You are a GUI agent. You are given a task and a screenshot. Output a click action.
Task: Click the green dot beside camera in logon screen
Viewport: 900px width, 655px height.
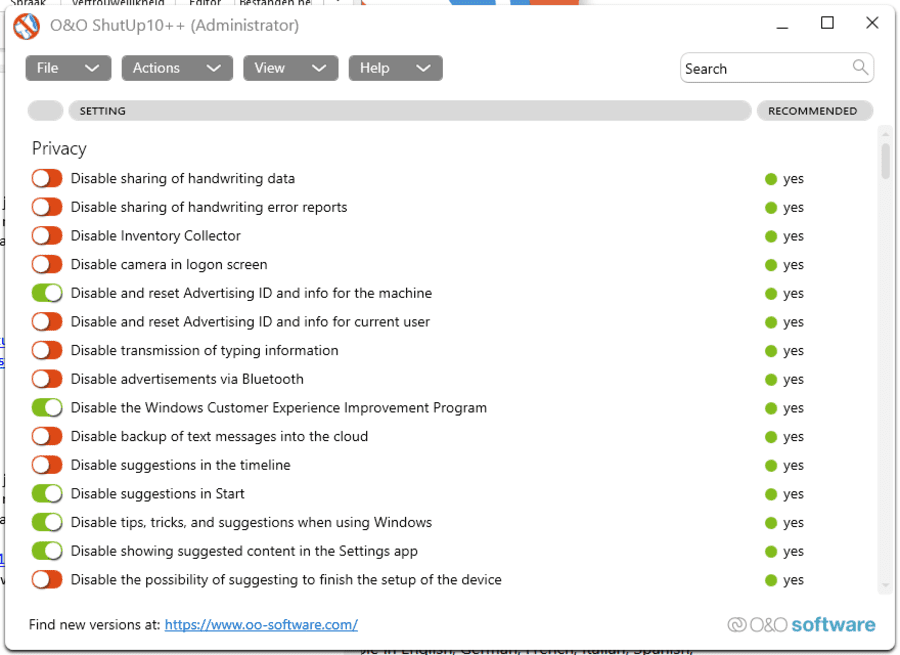(771, 265)
